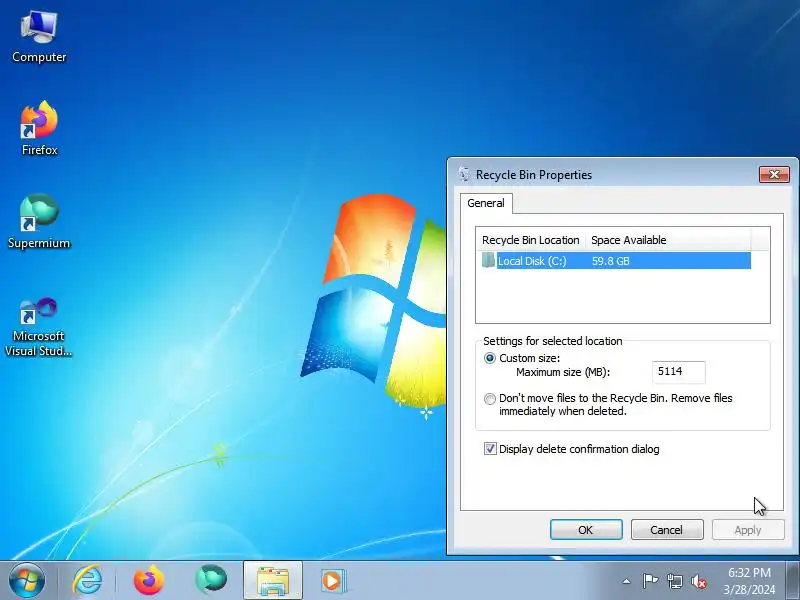Click the greyed Apply button
The height and width of the screenshot is (600, 800).
click(x=748, y=530)
